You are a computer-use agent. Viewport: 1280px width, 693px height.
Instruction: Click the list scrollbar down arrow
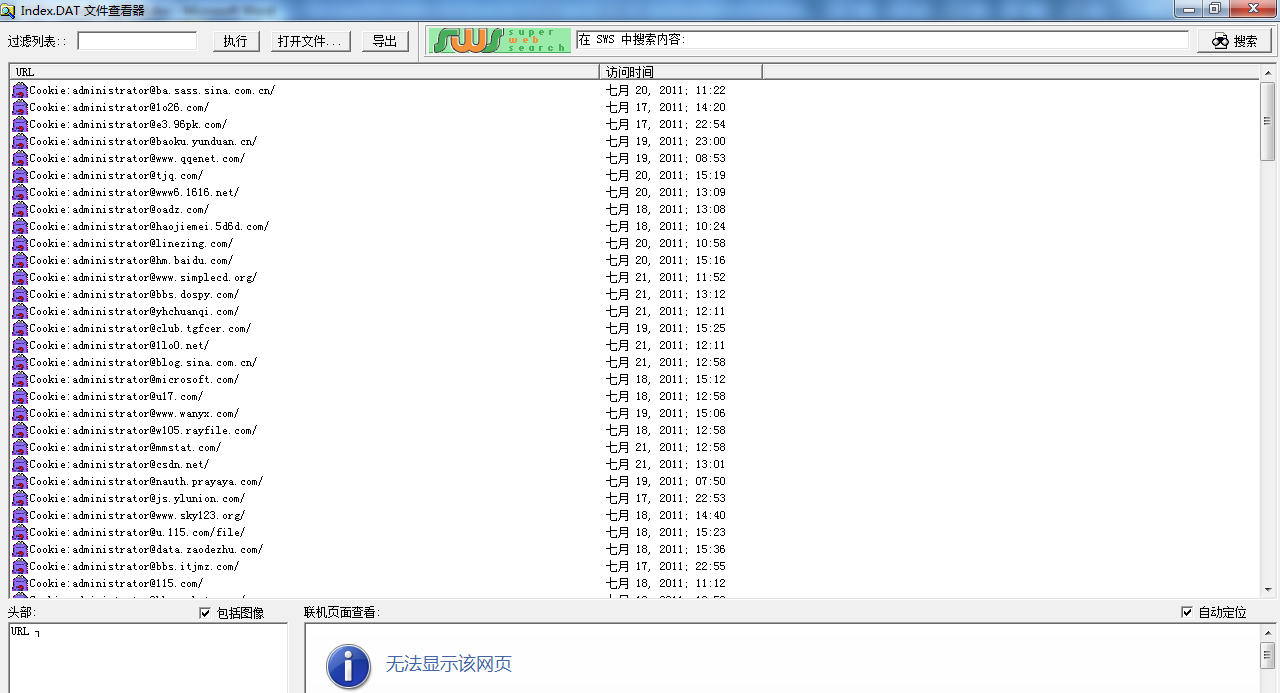(1268, 590)
